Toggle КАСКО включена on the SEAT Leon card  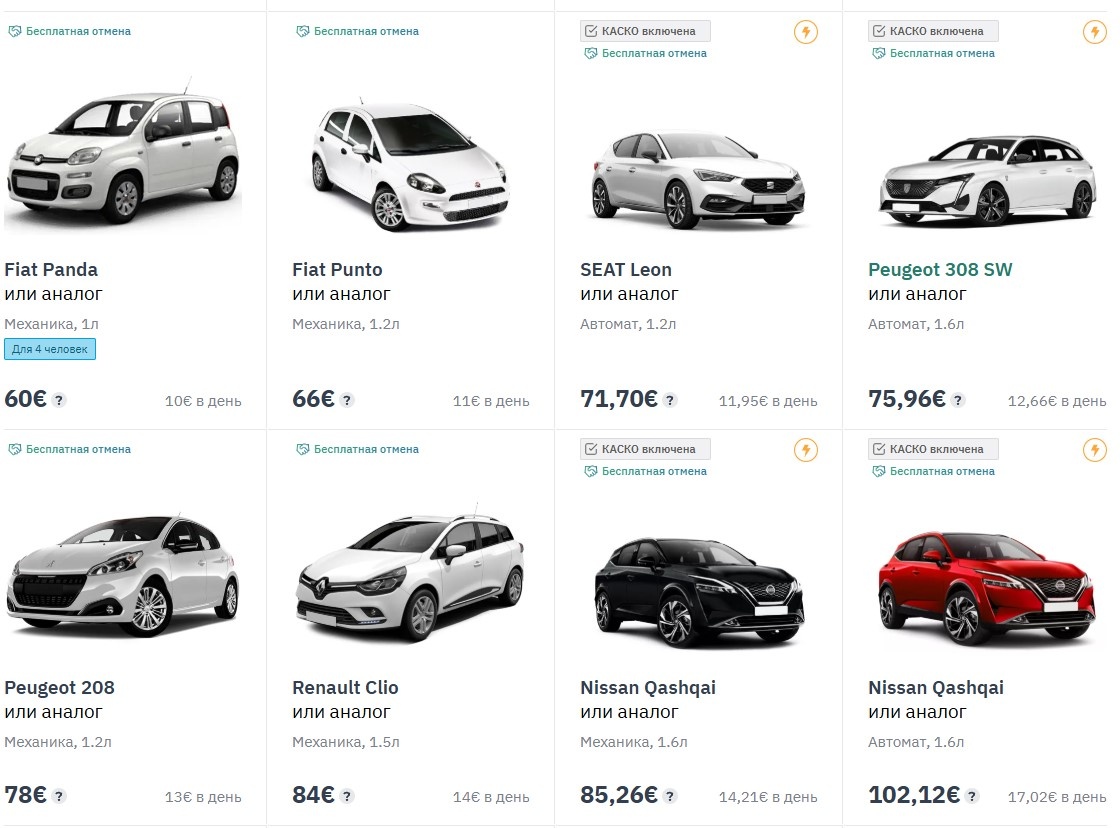pyautogui.click(x=644, y=30)
